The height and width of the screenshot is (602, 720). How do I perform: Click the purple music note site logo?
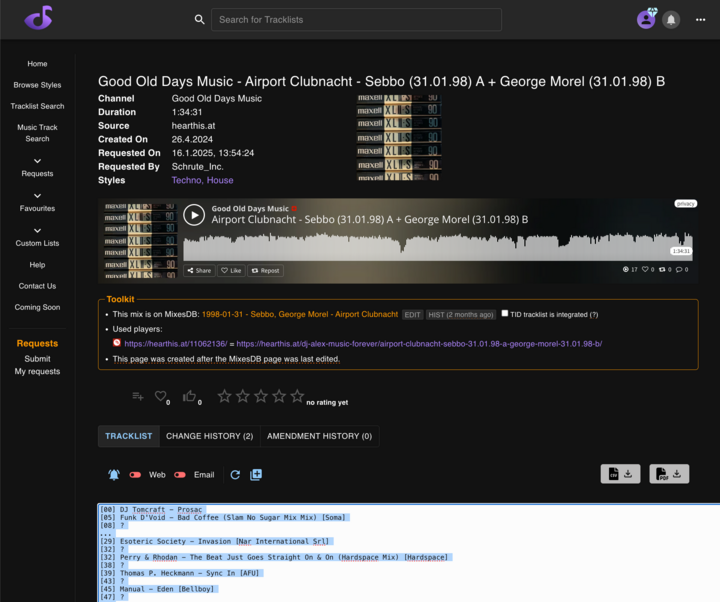39,18
